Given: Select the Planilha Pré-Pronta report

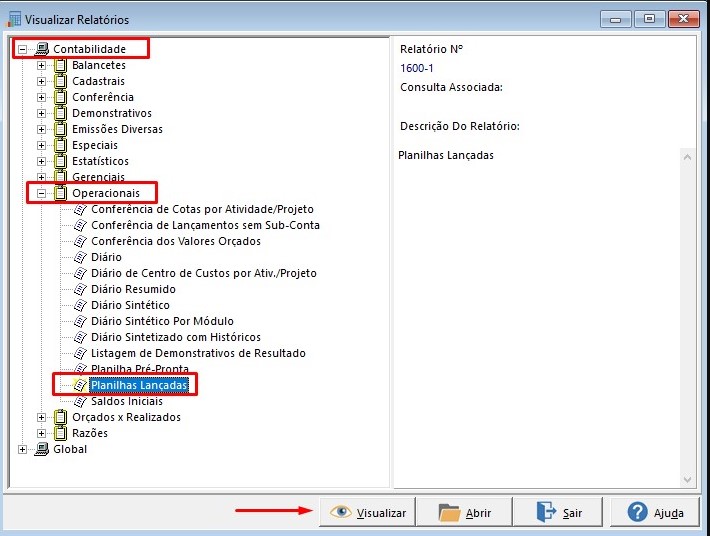Looking at the screenshot, I should pos(140,369).
